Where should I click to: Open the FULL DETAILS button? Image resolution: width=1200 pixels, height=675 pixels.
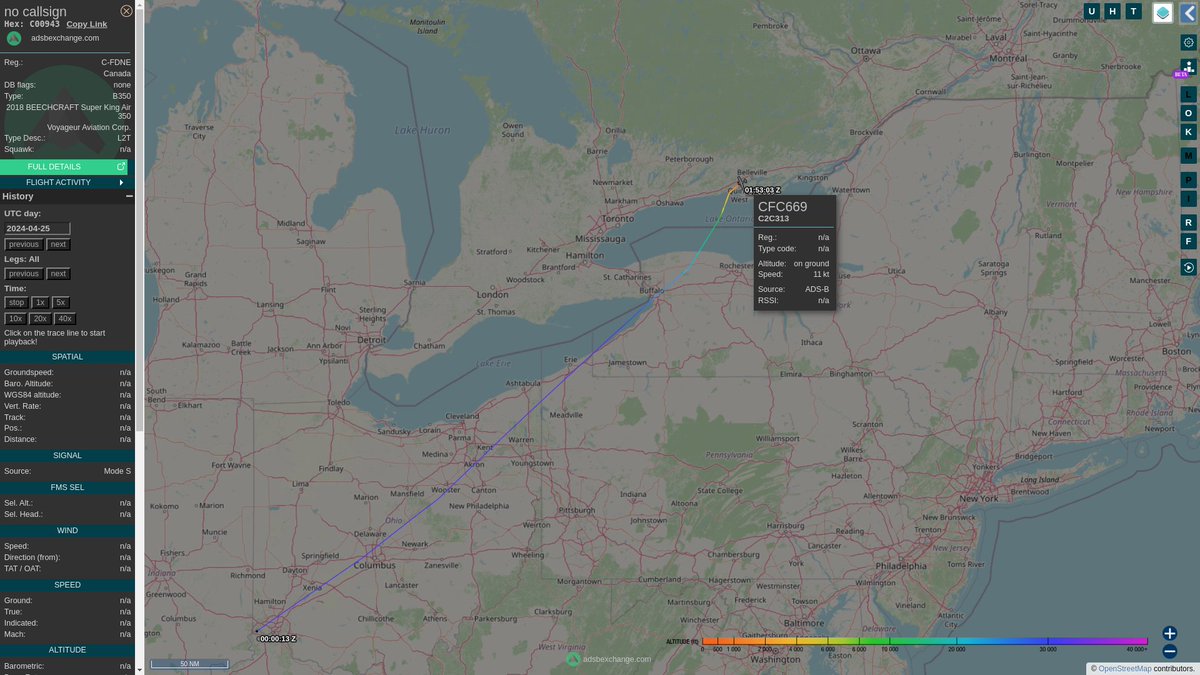[64, 167]
